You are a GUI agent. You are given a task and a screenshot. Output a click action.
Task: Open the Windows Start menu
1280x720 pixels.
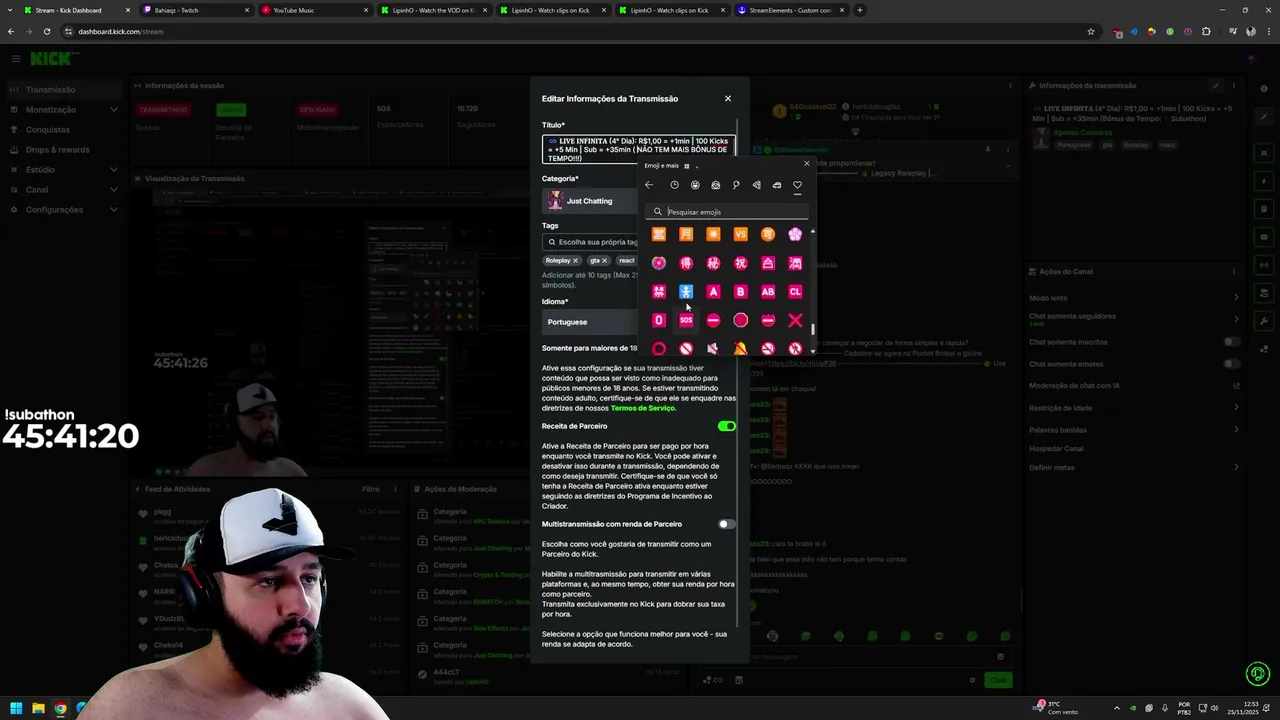[x=16, y=708]
